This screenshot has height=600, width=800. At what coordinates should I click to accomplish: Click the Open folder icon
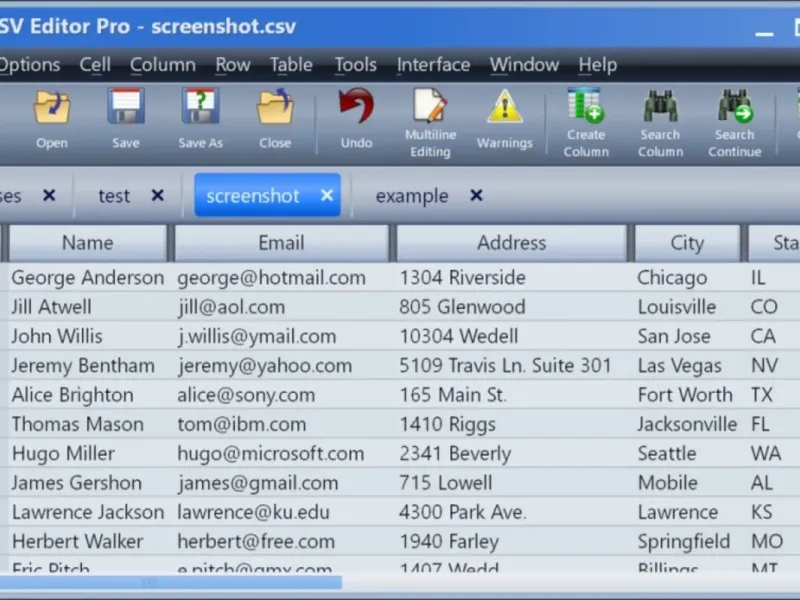[52, 108]
